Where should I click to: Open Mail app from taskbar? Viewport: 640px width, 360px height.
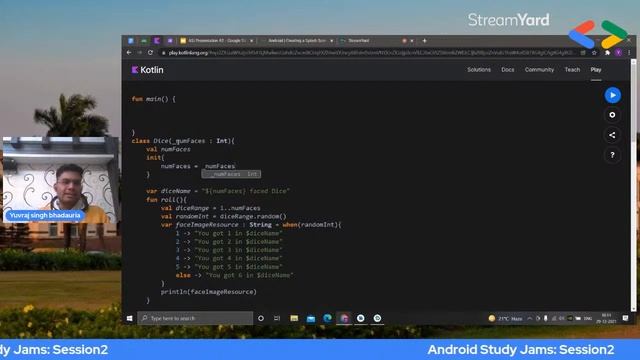point(311,318)
